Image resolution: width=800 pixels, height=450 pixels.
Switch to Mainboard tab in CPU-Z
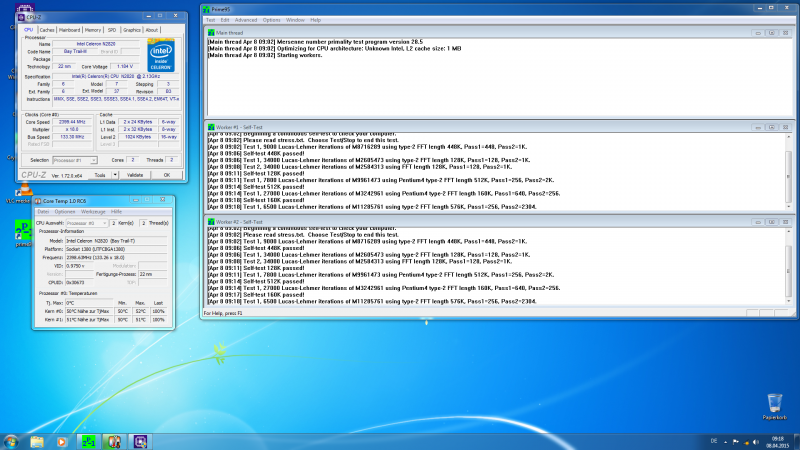click(69, 30)
